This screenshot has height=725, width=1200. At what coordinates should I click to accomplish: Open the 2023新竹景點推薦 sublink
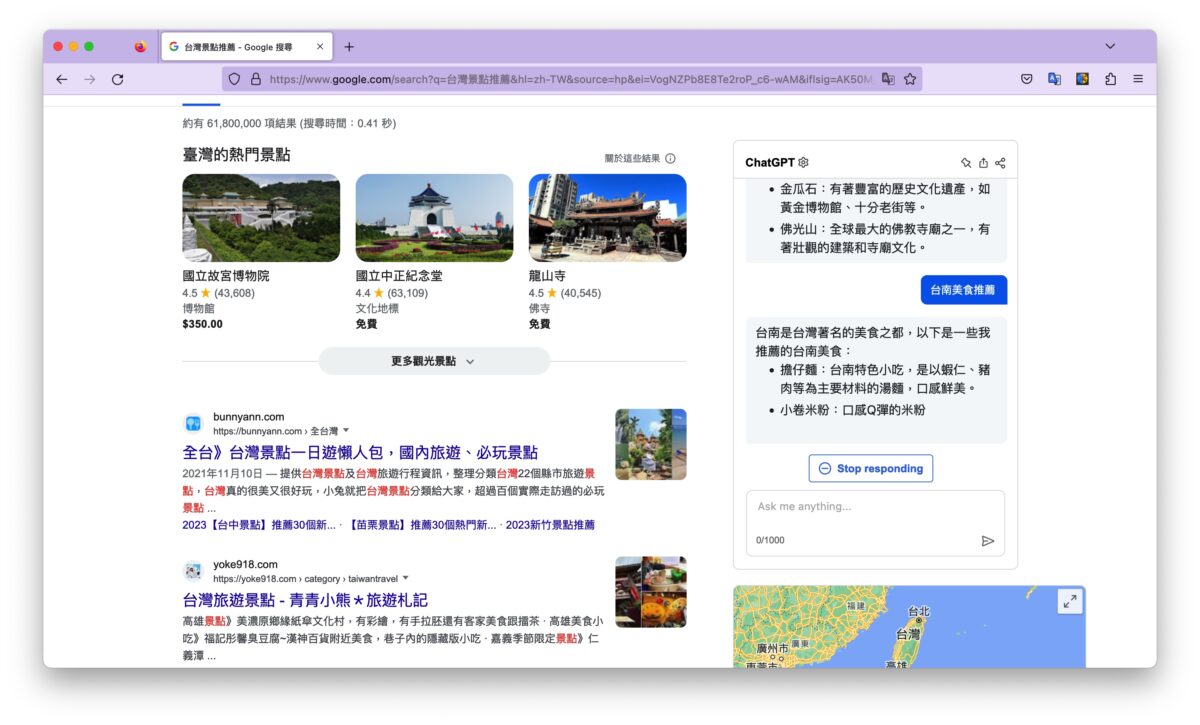[x=550, y=525]
